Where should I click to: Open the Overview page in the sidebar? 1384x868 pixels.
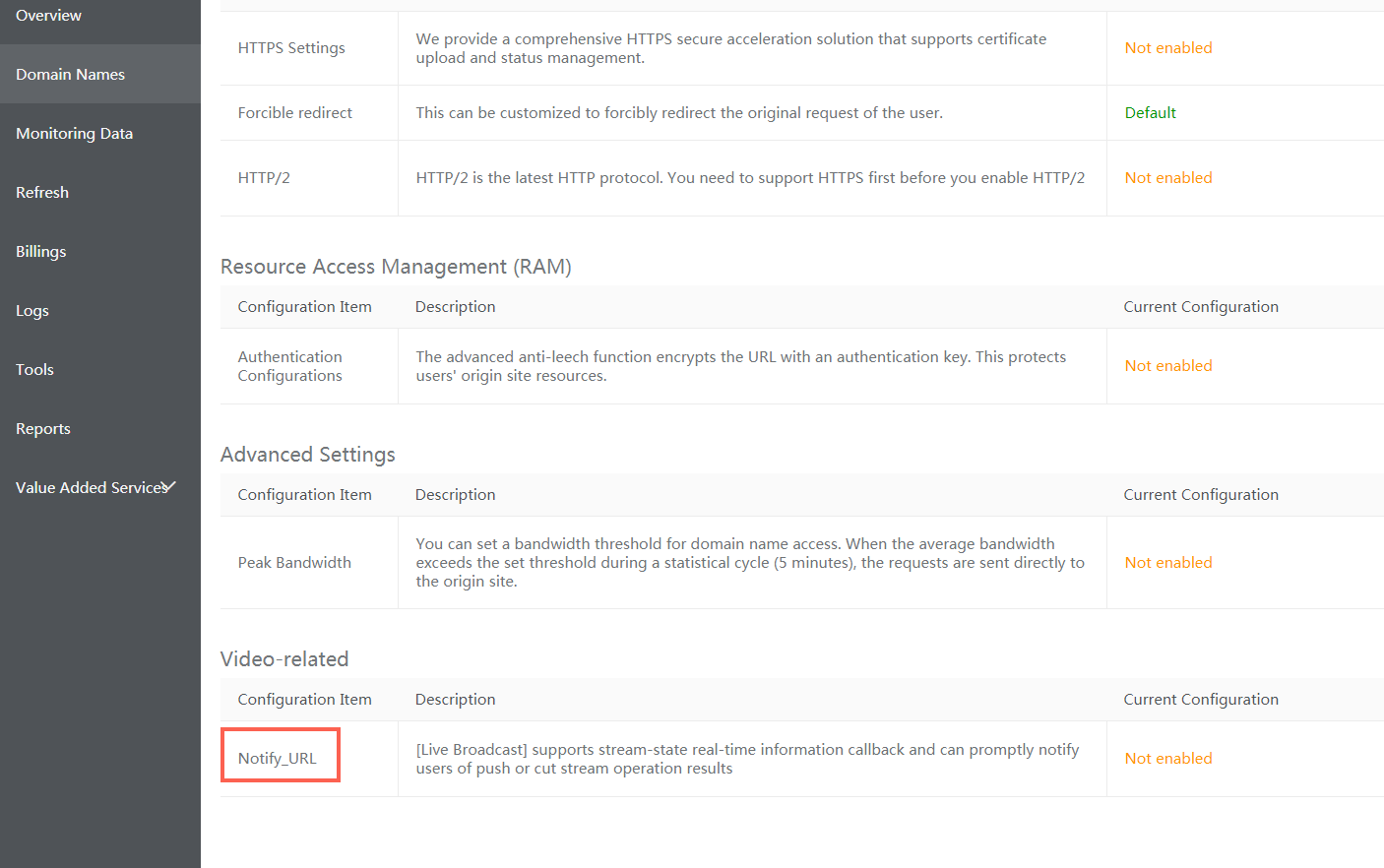(49, 16)
